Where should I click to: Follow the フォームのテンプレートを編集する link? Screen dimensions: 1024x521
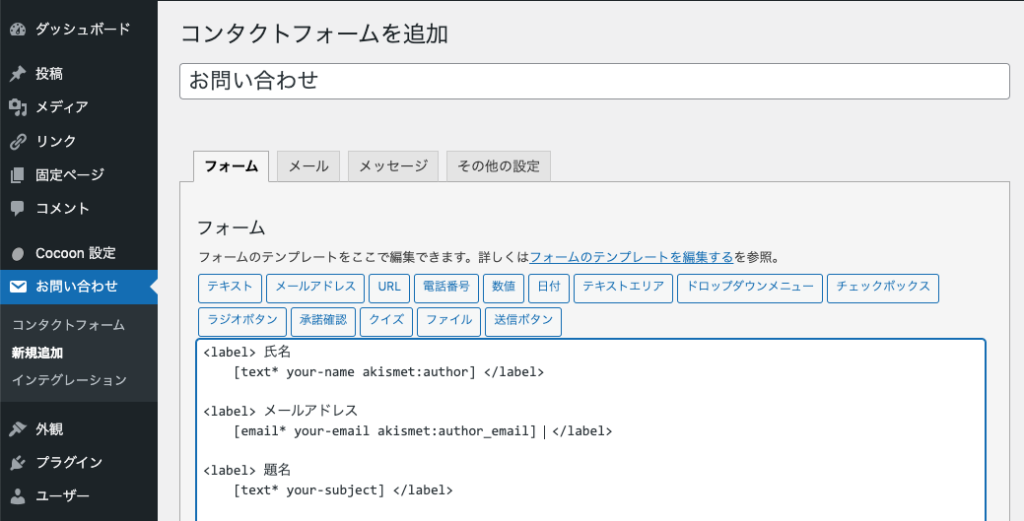(631, 257)
